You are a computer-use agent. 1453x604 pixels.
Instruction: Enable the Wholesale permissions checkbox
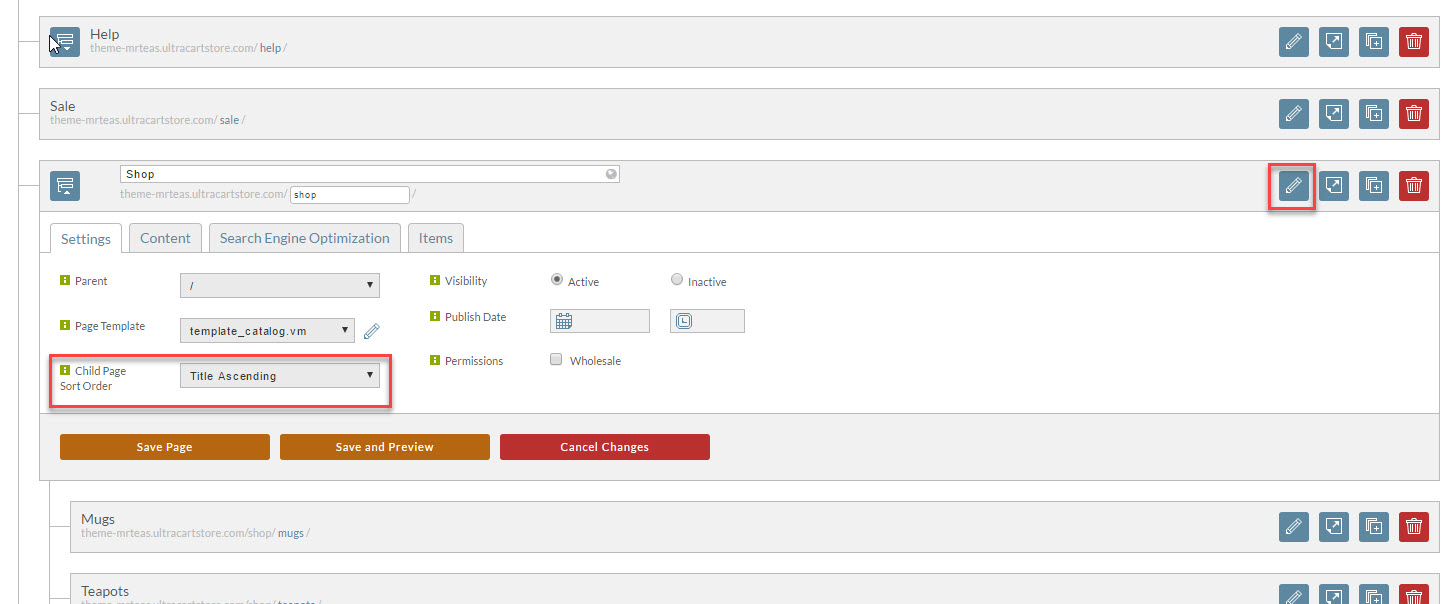click(x=556, y=360)
